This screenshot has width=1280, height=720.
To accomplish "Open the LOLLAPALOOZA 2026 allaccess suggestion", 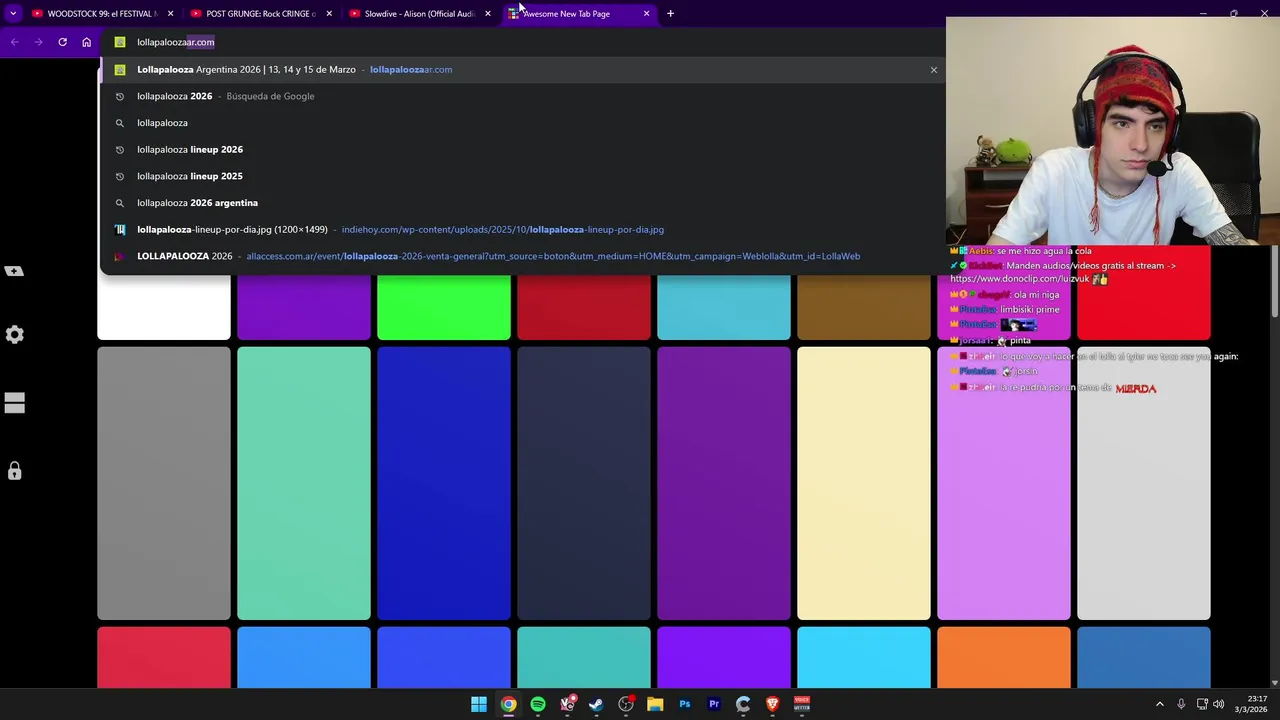I will click(x=522, y=256).
